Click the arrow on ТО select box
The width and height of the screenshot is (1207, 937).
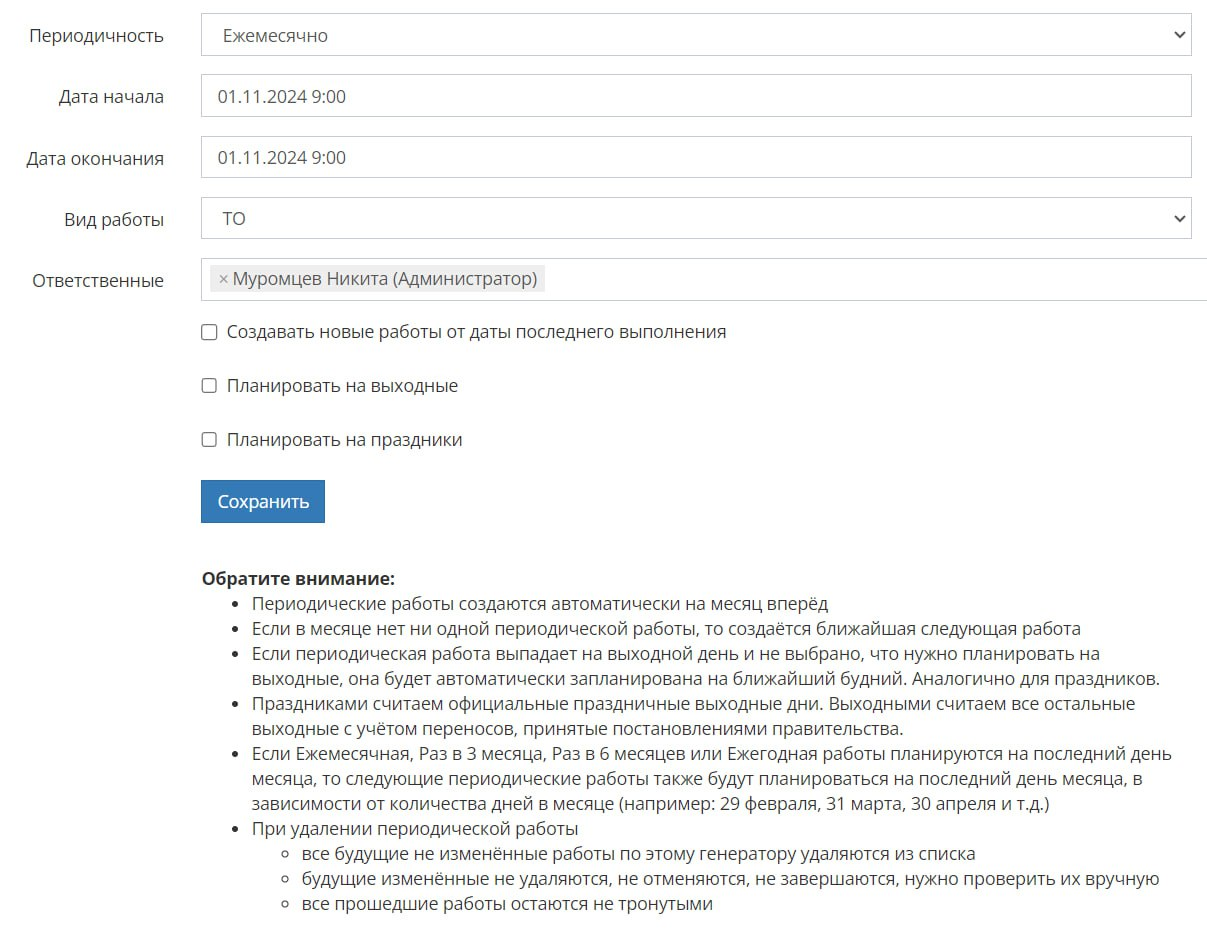(1178, 218)
